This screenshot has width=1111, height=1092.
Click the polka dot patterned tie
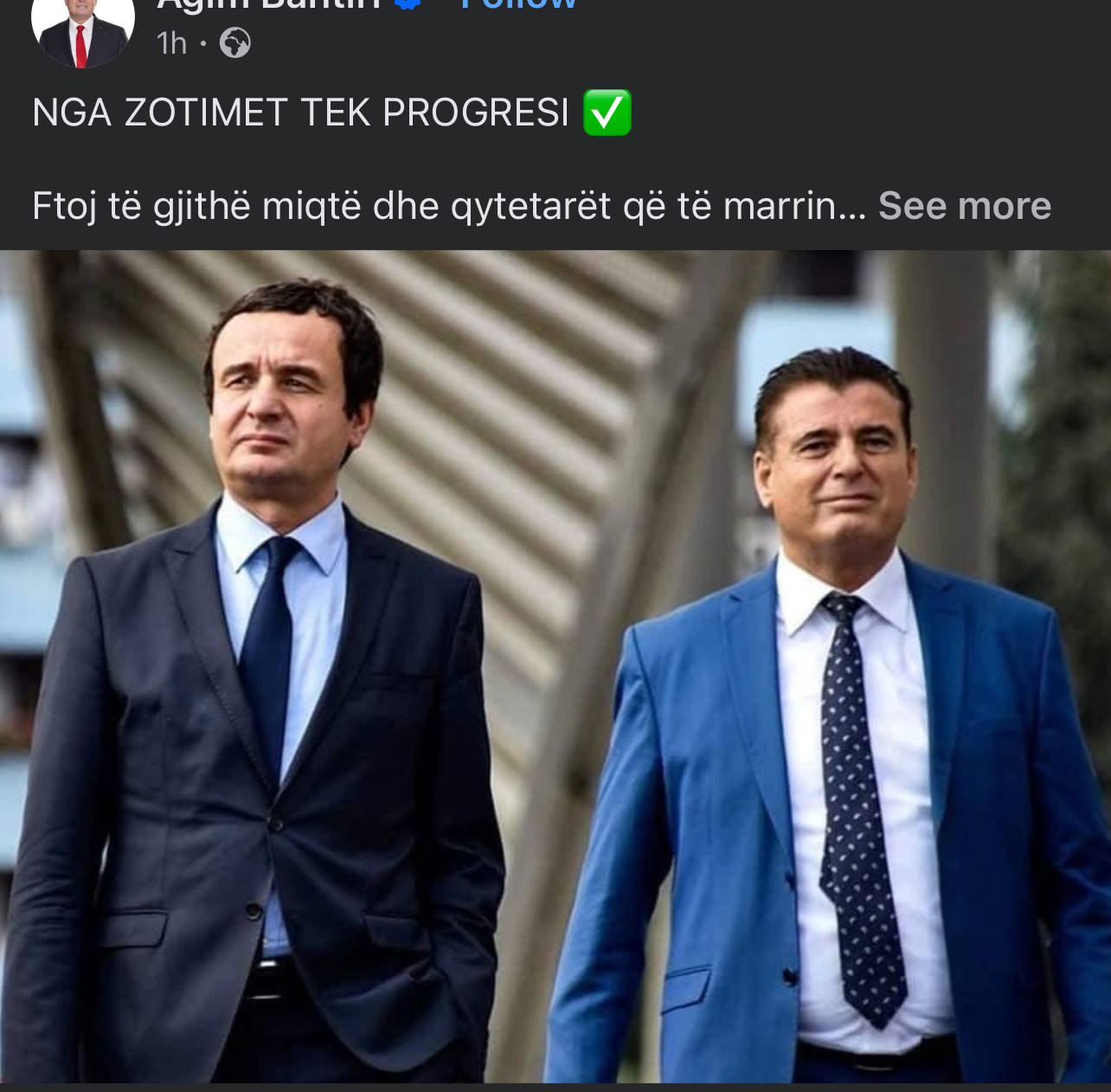858,805
